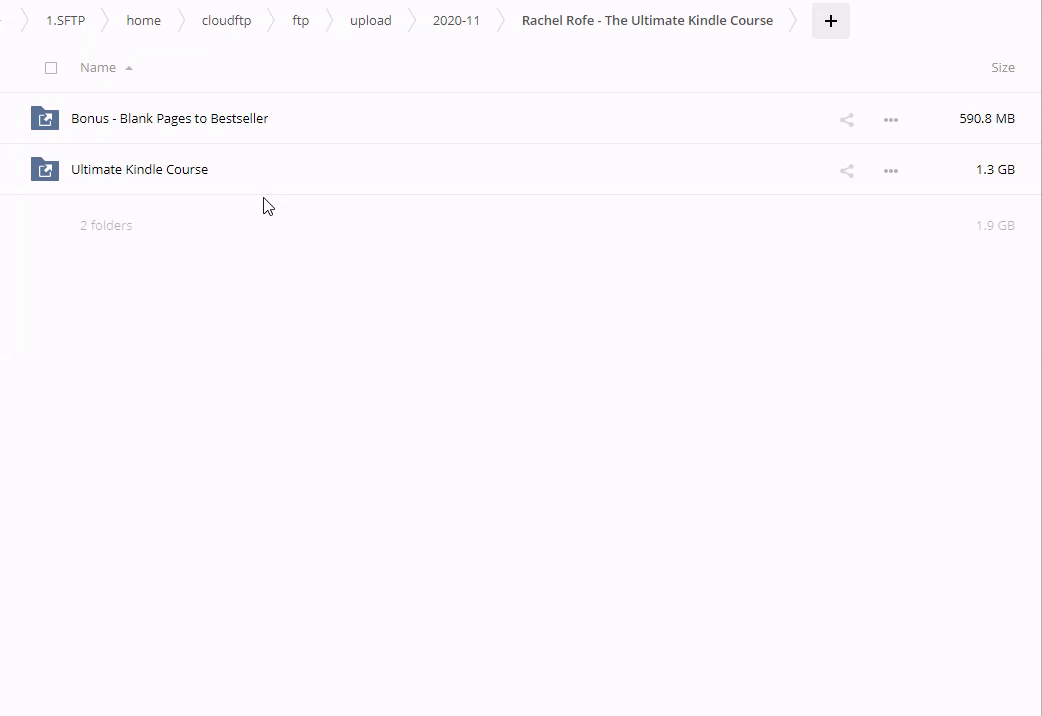Return to the upload breadcrumb folder
The height and width of the screenshot is (716, 1042).
click(x=370, y=21)
